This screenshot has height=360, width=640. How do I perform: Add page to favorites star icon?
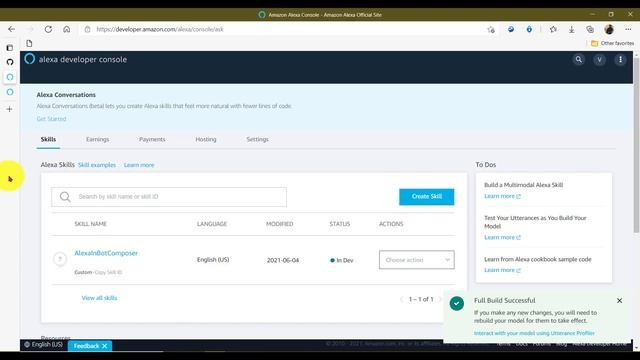(491, 29)
